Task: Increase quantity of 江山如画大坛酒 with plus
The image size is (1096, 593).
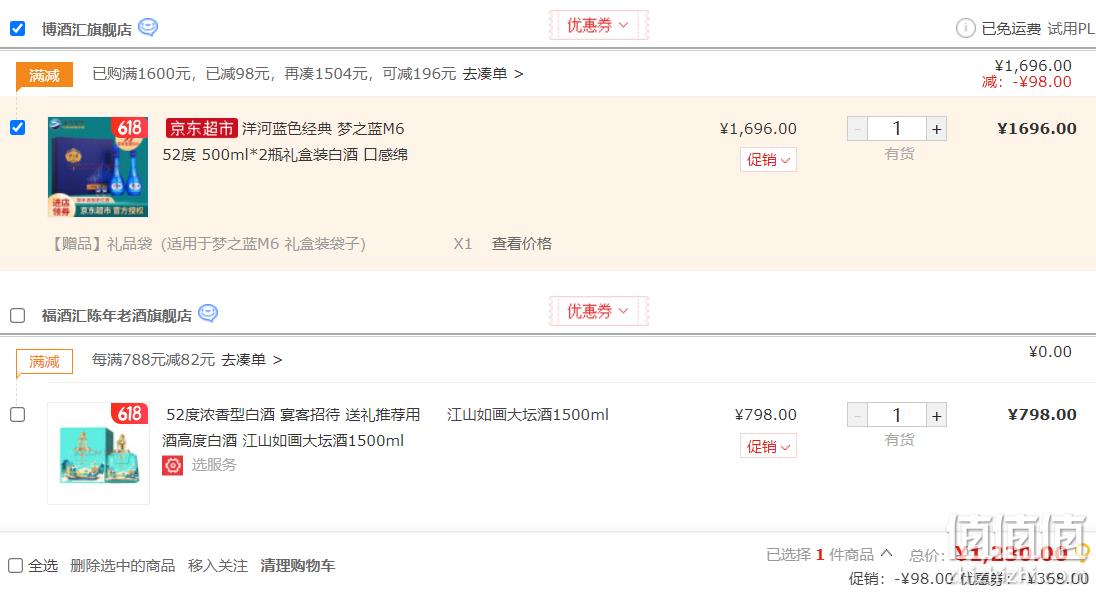Action: [937, 415]
